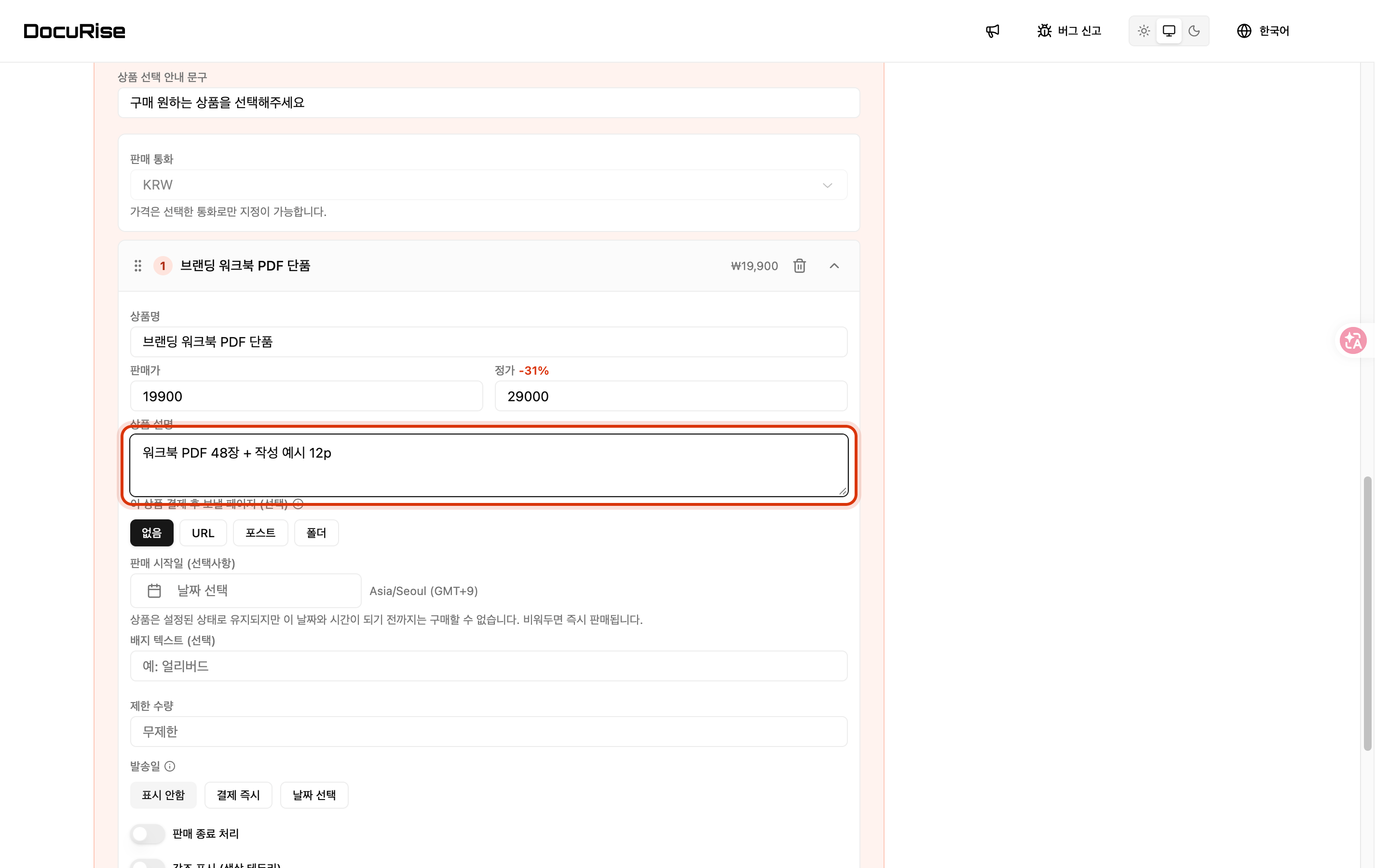The width and height of the screenshot is (1389, 868).
Task: Select 폴더 redirect option
Action: pyautogui.click(x=316, y=533)
